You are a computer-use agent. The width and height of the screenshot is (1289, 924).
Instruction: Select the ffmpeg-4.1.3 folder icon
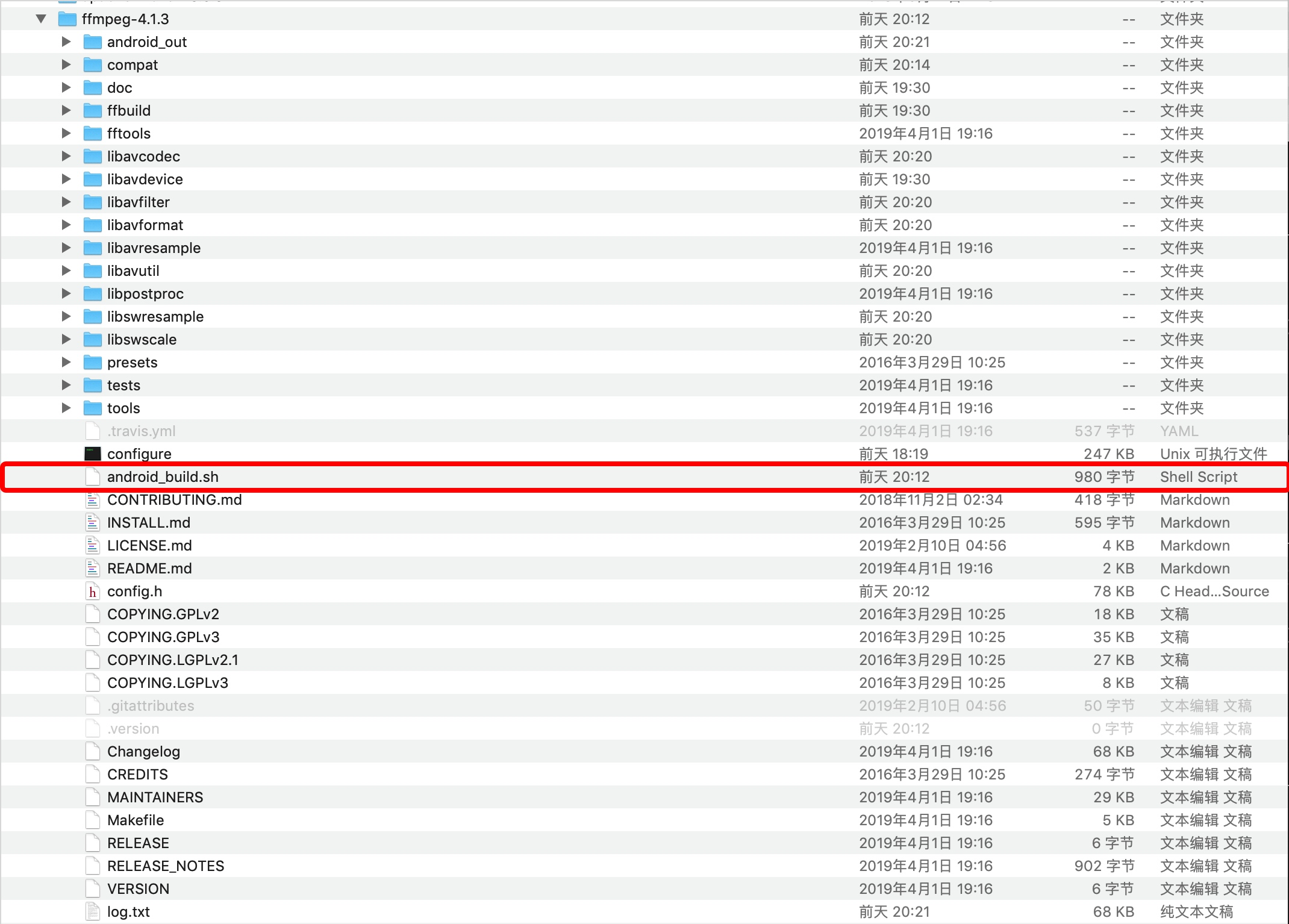pos(67,19)
